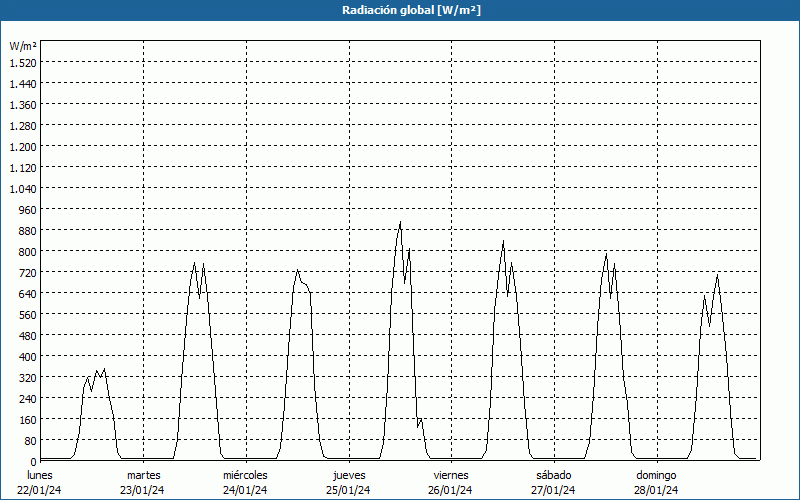Click the 26/01/24 date label

tap(451, 490)
